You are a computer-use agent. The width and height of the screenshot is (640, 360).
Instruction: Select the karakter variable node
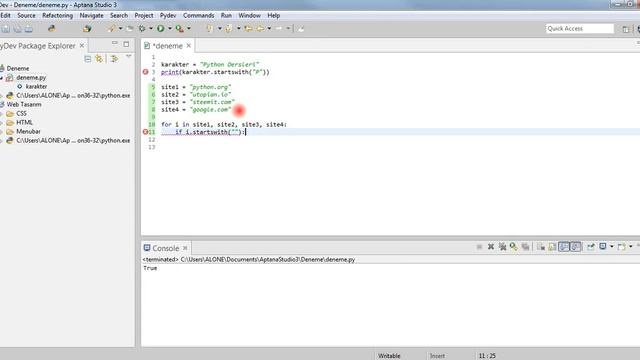pyautogui.click(x=36, y=86)
